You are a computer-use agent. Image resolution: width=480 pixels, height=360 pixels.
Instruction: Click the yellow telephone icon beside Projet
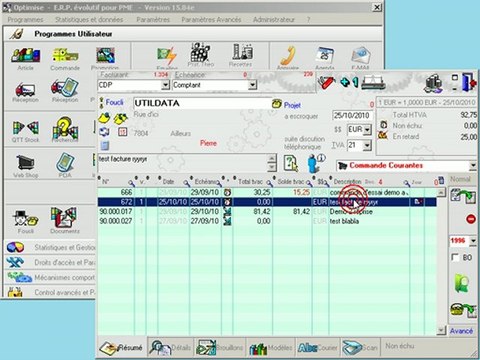click(276, 104)
